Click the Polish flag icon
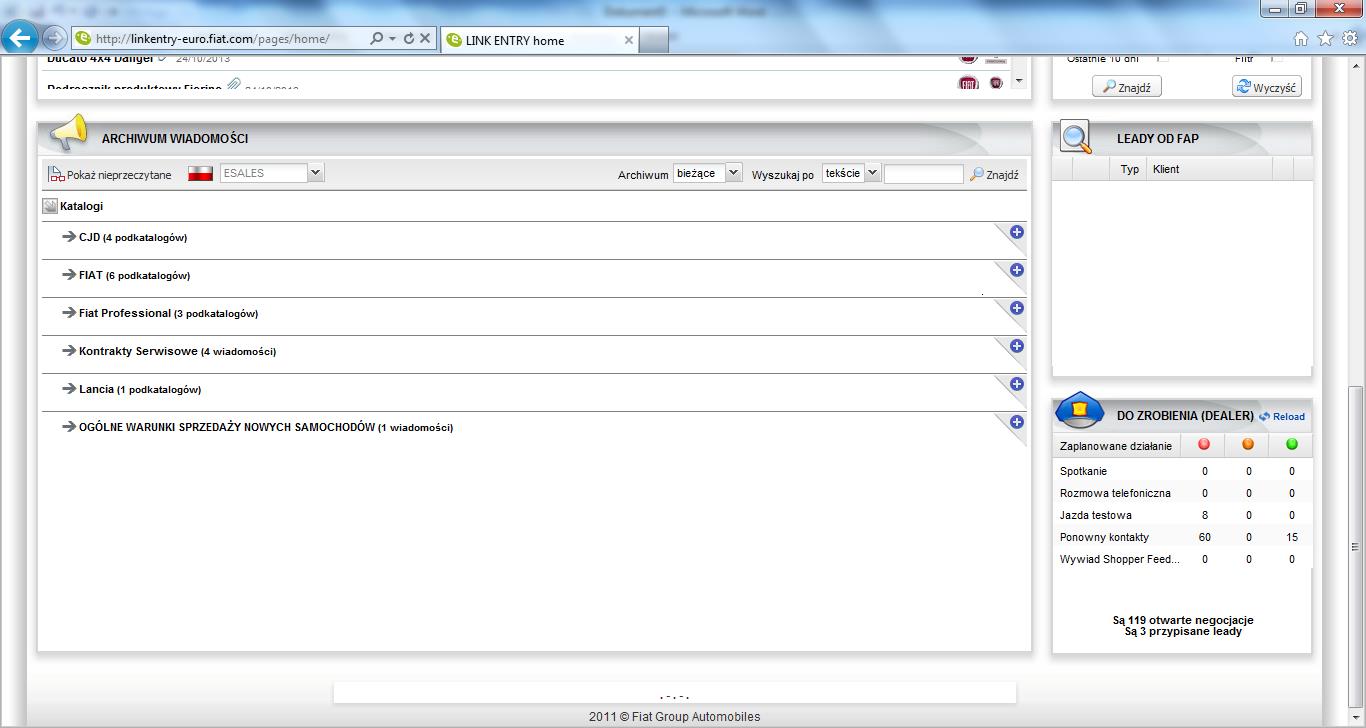 [x=201, y=173]
